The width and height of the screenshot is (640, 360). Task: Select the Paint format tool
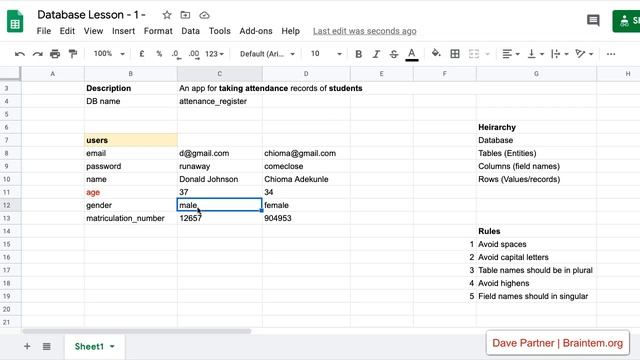tap(73, 54)
